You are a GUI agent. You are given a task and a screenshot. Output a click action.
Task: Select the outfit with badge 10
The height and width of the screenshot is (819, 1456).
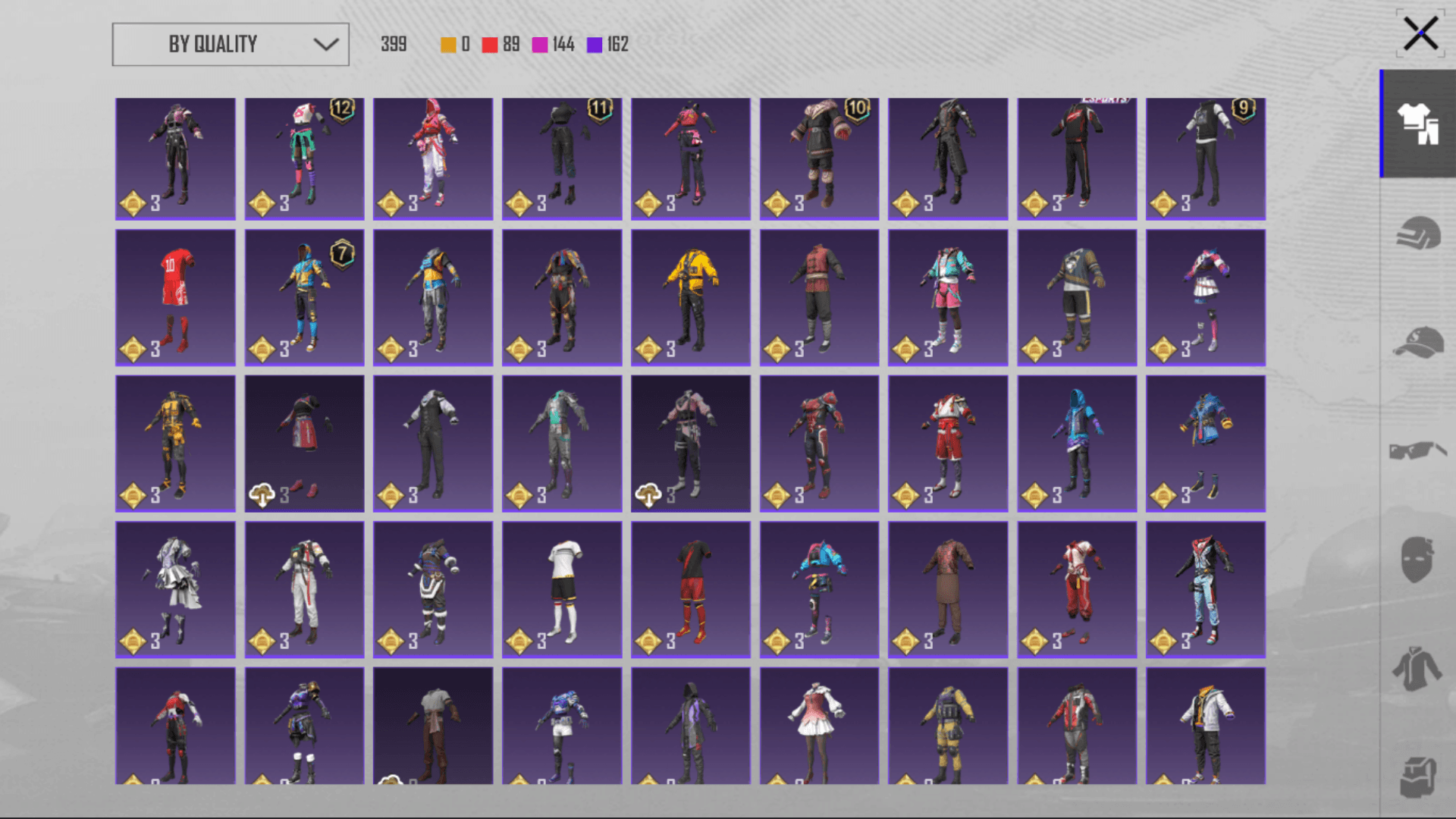point(819,158)
